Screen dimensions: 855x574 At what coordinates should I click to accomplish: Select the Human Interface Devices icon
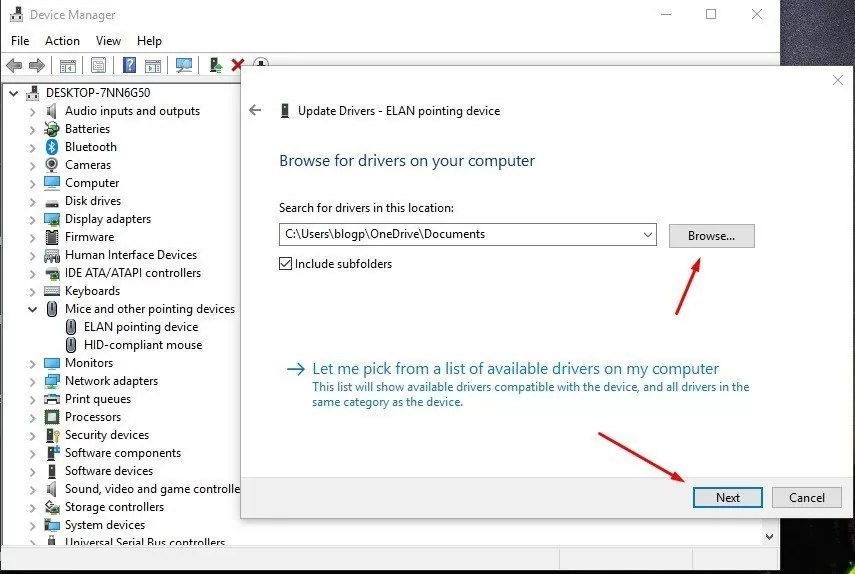tap(52, 255)
